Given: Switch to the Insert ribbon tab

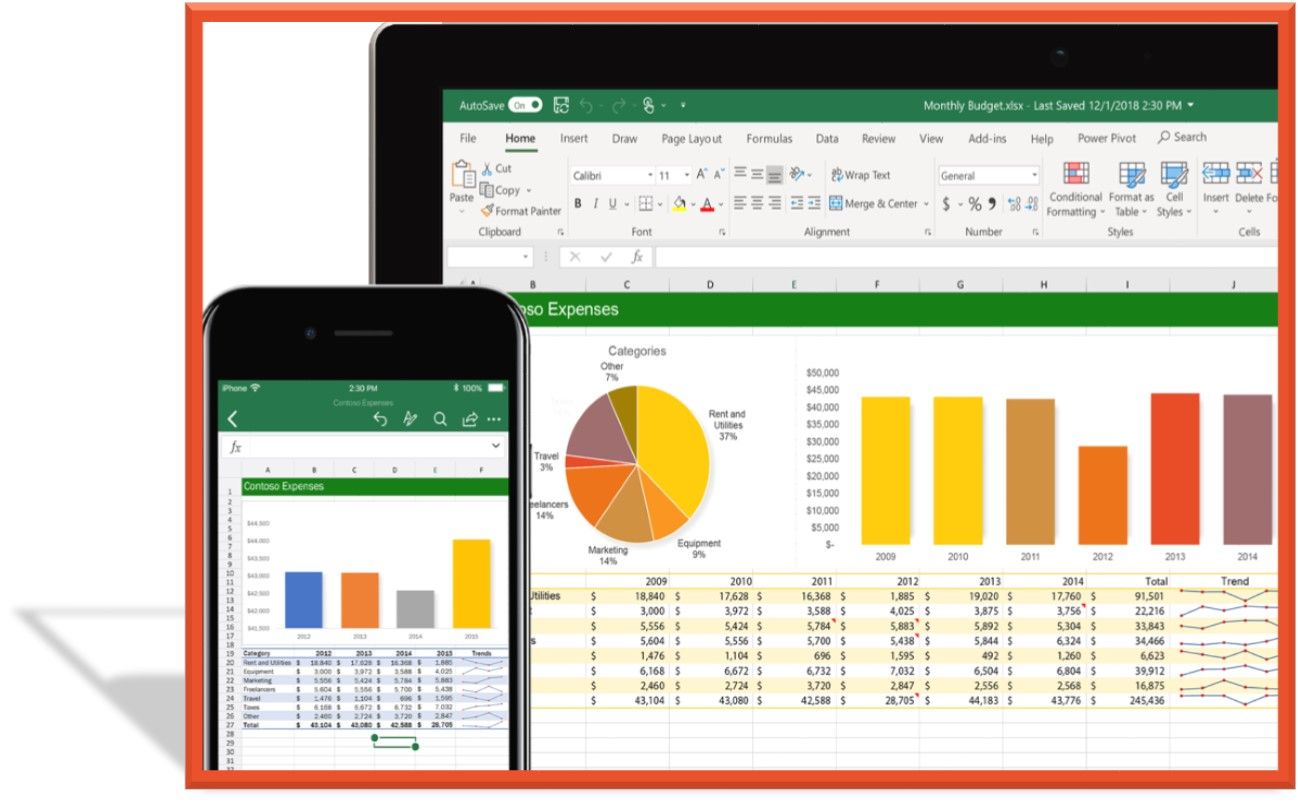Looking at the screenshot, I should tap(574, 139).
